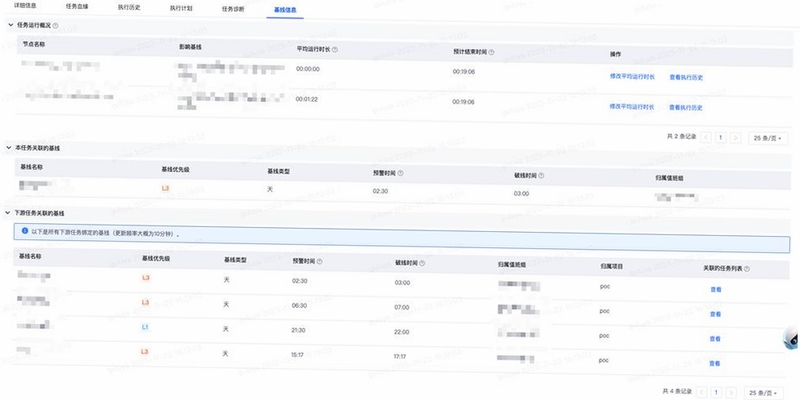This screenshot has width=800, height=400.
Task: Click 查看 for the 02:30 downstream baseline
Action: click(715, 289)
